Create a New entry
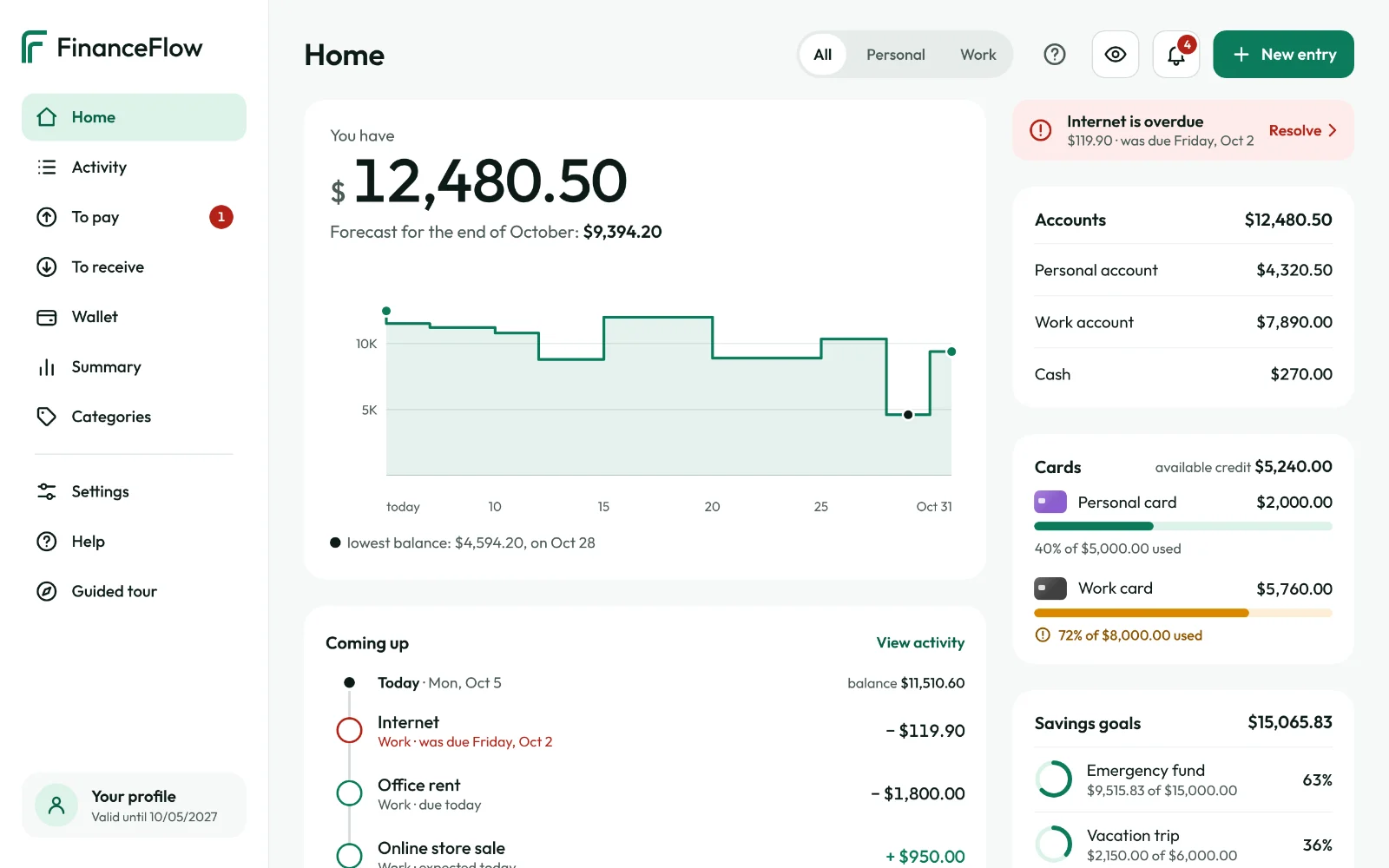The image size is (1389, 868). (1283, 55)
